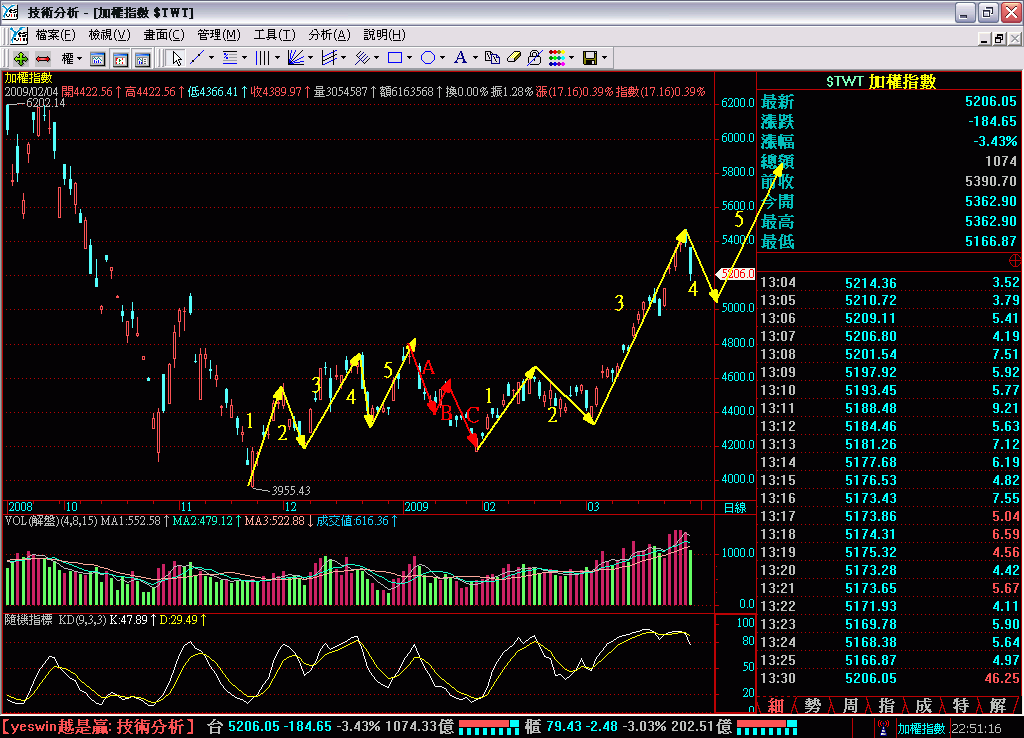Open the 說明(H) menu
Image resolution: width=1024 pixels, height=738 pixels.
point(384,35)
